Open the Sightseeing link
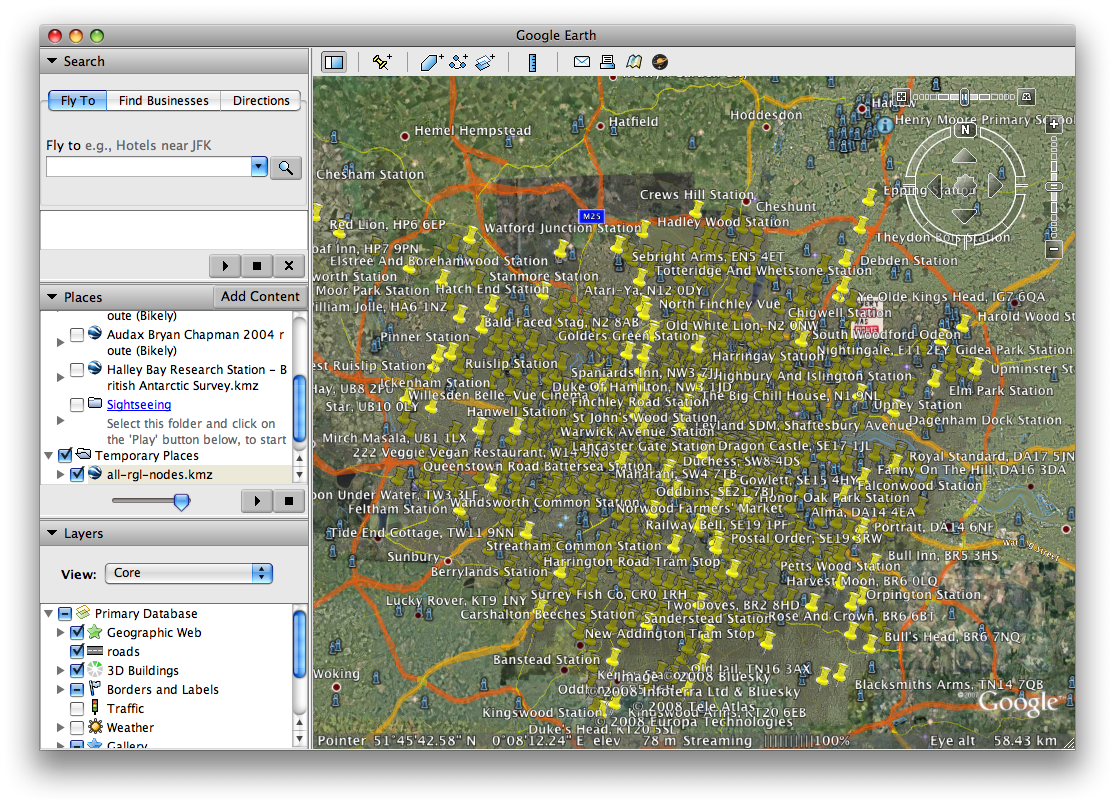1115x805 pixels. click(139, 405)
